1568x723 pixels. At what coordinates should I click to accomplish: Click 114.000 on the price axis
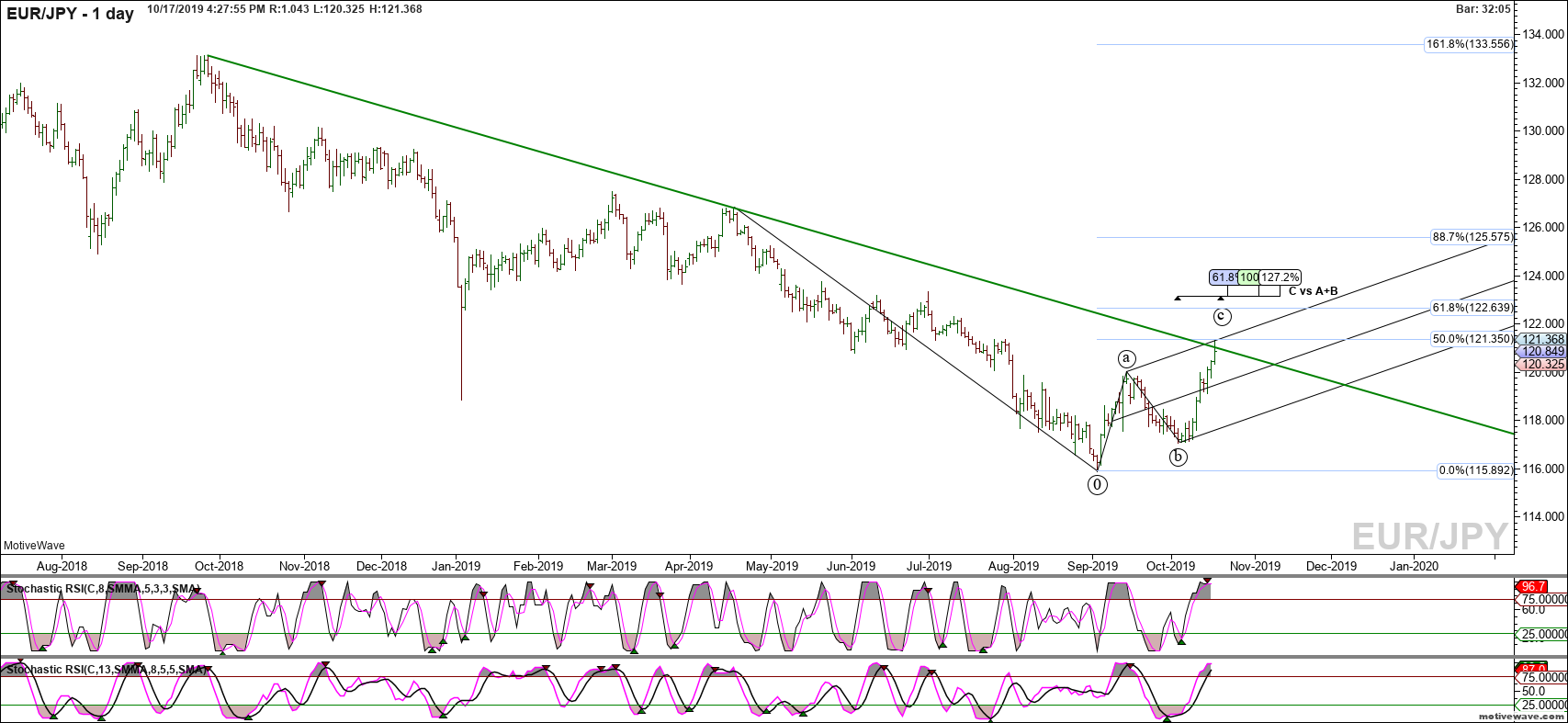click(1543, 516)
